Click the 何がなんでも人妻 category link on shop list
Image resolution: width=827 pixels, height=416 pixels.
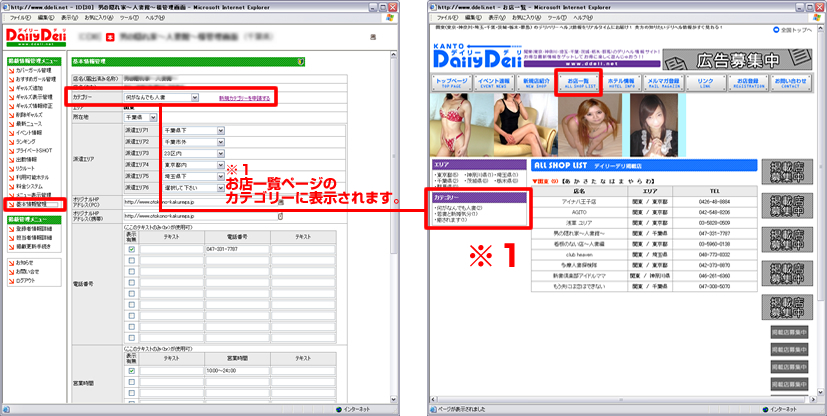pos(458,208)
